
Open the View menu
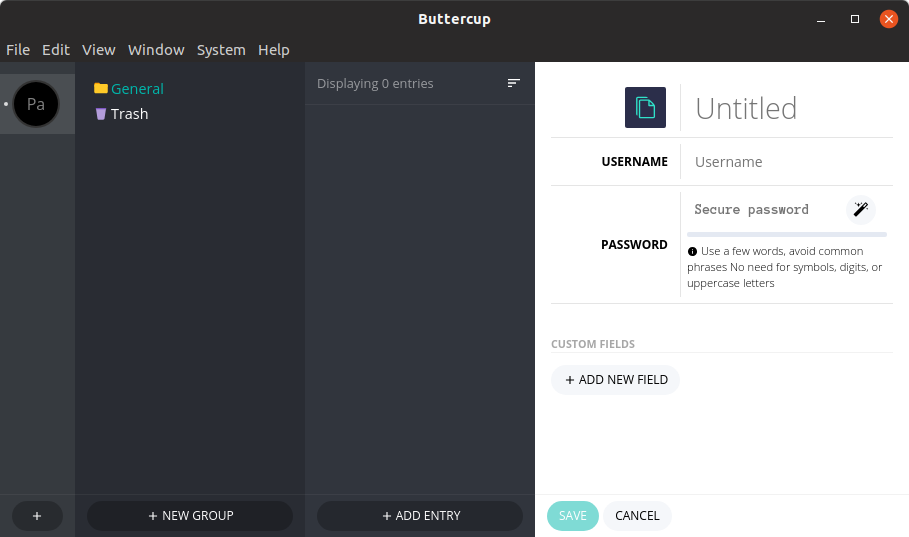[x=99, y=50]
